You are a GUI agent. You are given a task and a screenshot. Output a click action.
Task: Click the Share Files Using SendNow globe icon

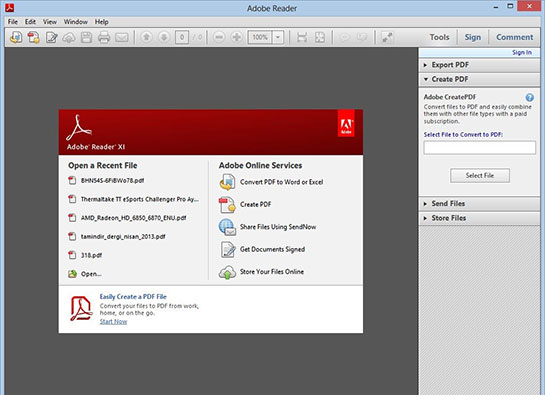pos(227,227)
